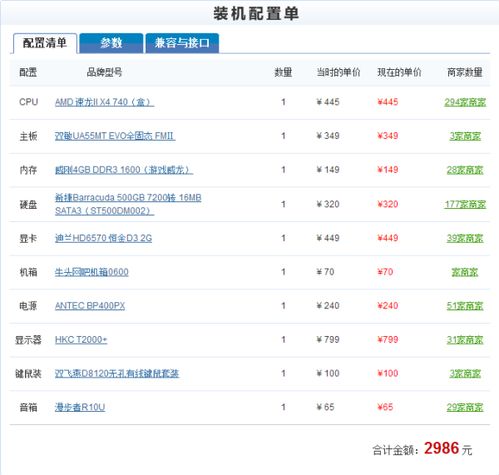Select the red ¥149 current price
The width and height of the screenshot is (499, 475).
388,170
